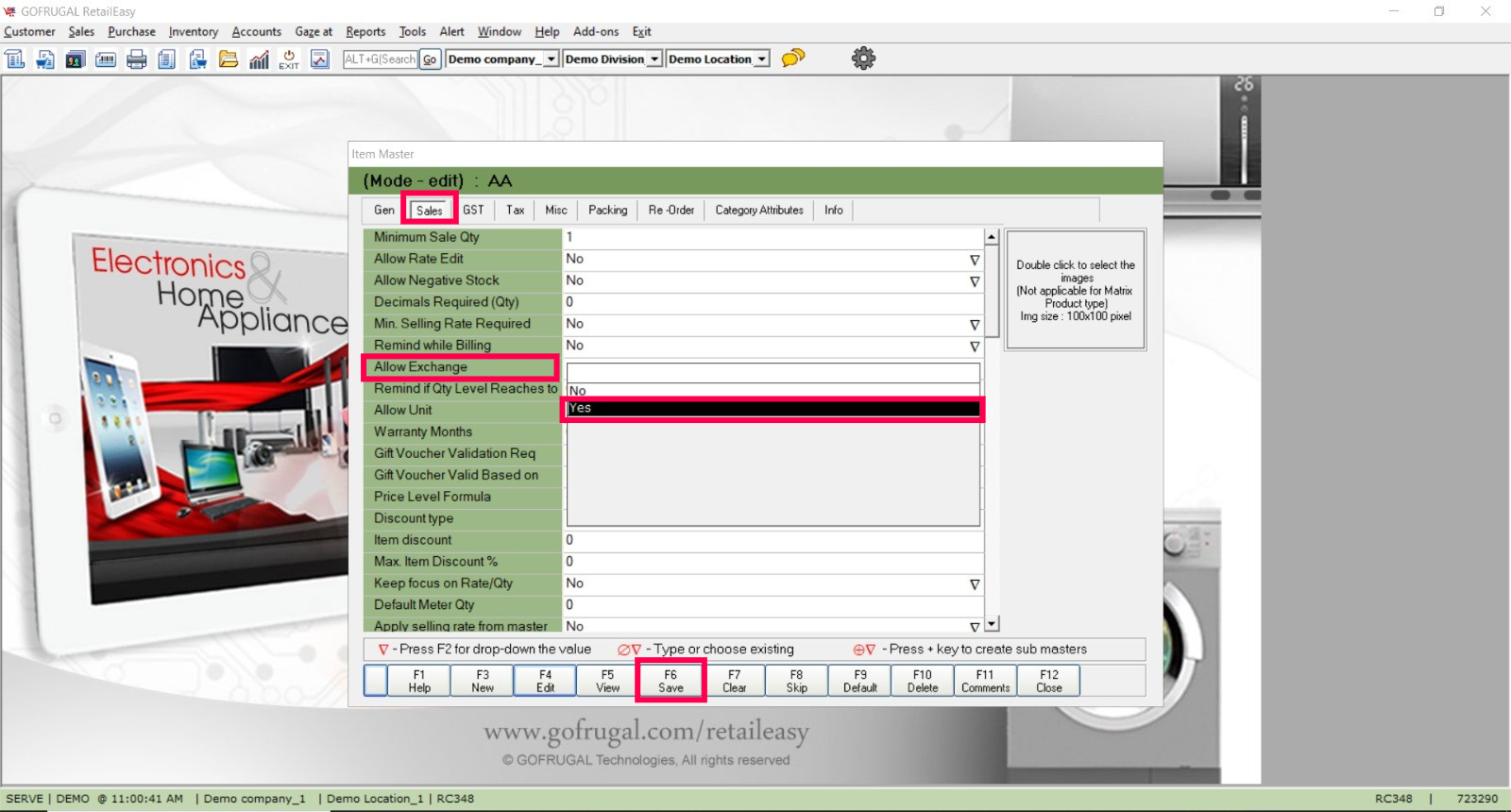Click the F8 Skip button

(x=797, y=681)
